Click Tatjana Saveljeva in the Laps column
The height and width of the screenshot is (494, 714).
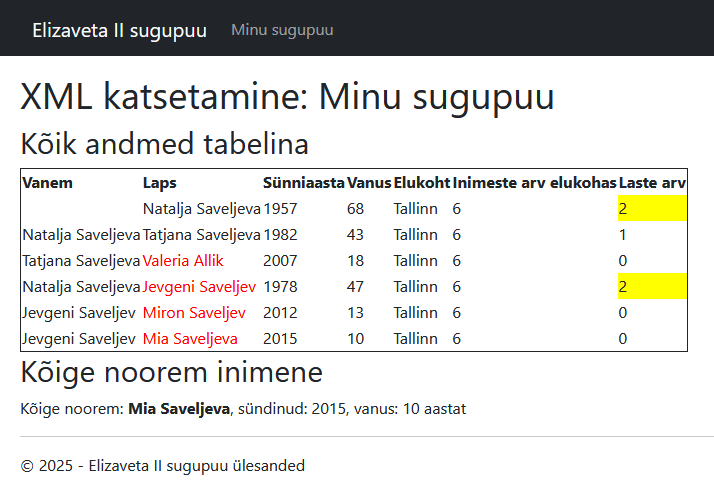201,235
